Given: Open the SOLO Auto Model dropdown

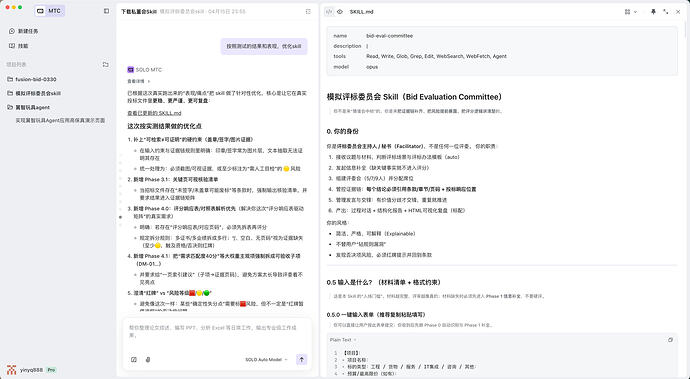Looking at the screenshot, I should pyautogui.click(x=266, y=360).
